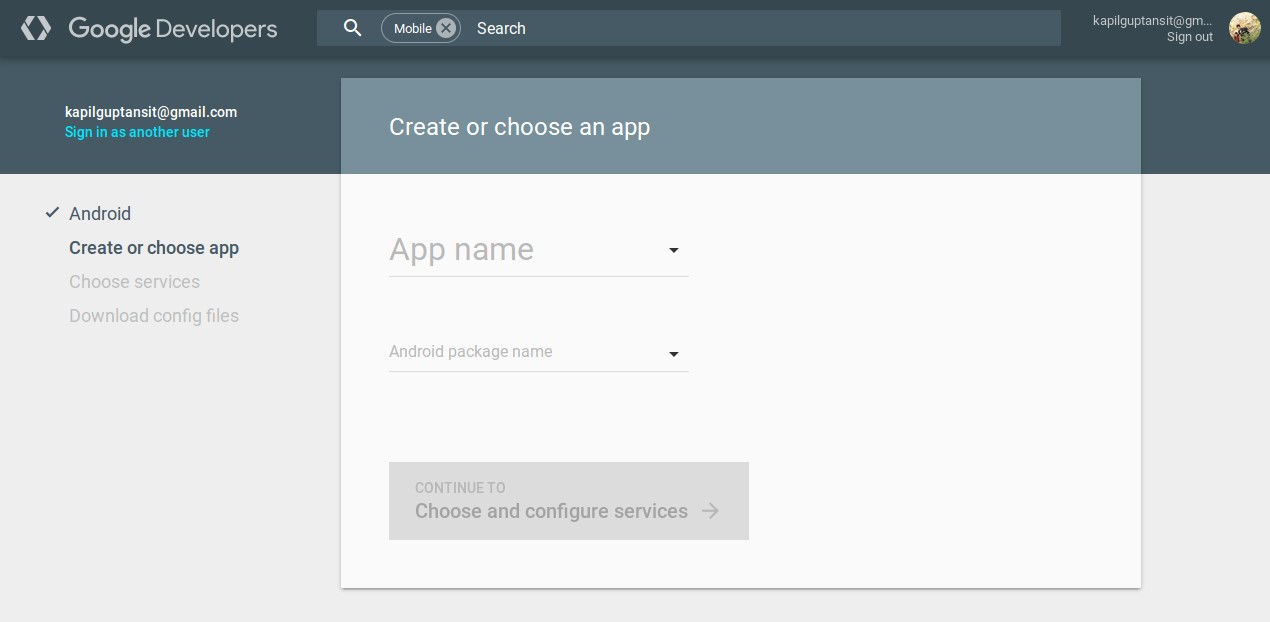This screenshot has height=622, width=1270.
Task: Focus the Android package name field
Action: click(539, 352)
